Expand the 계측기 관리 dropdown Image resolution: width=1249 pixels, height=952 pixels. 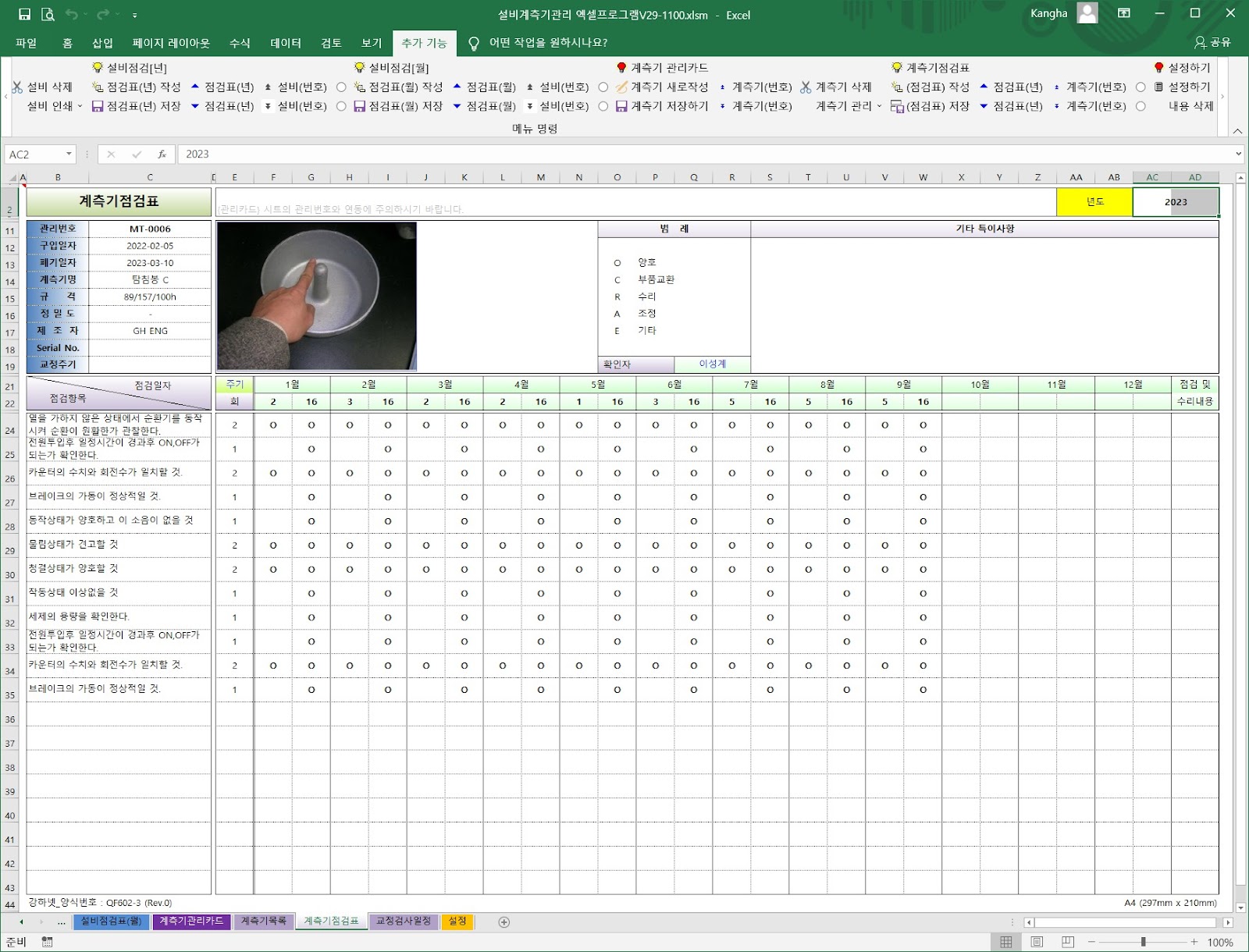[879, 106]
